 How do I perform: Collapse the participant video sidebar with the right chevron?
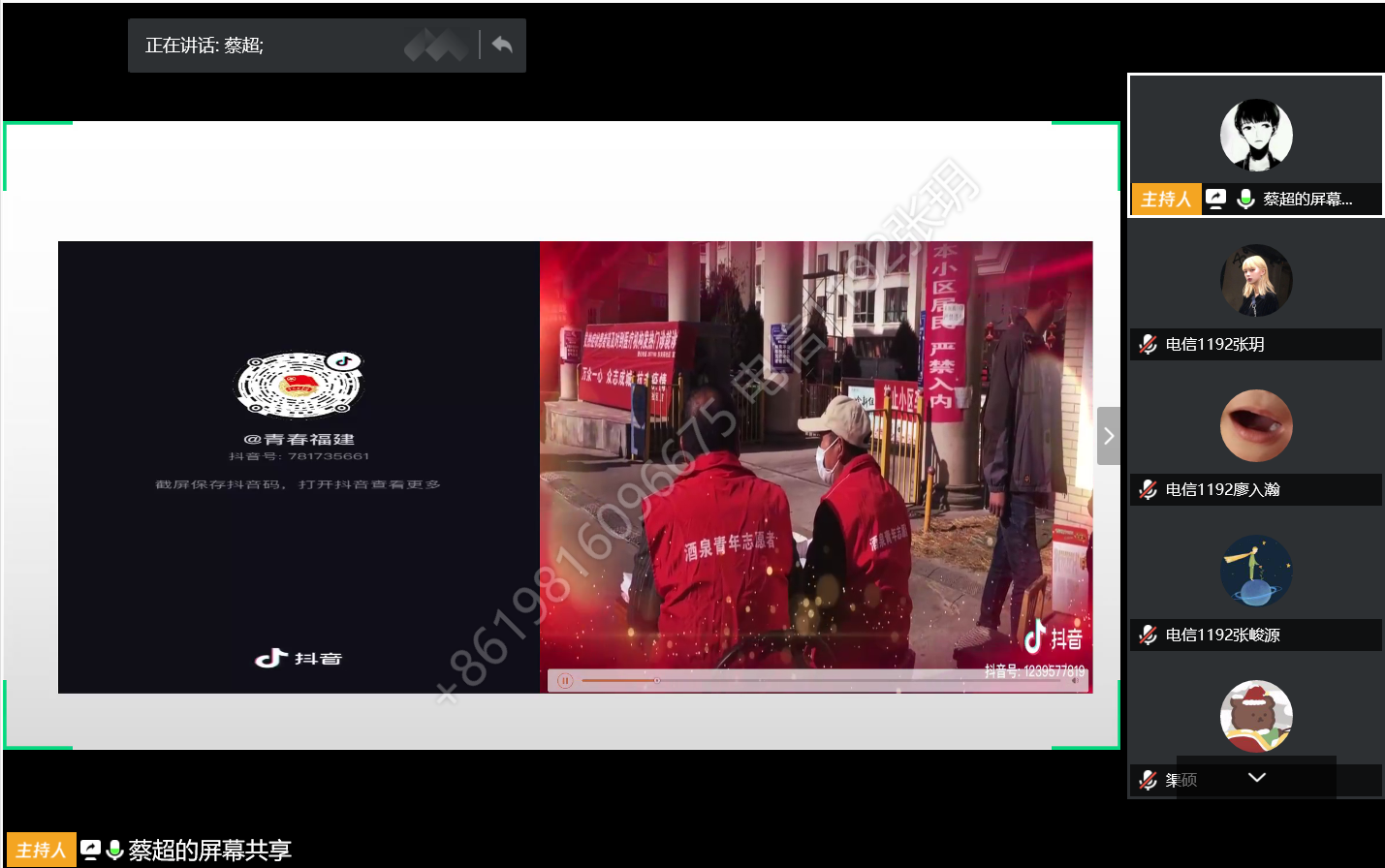[1109, 436]
